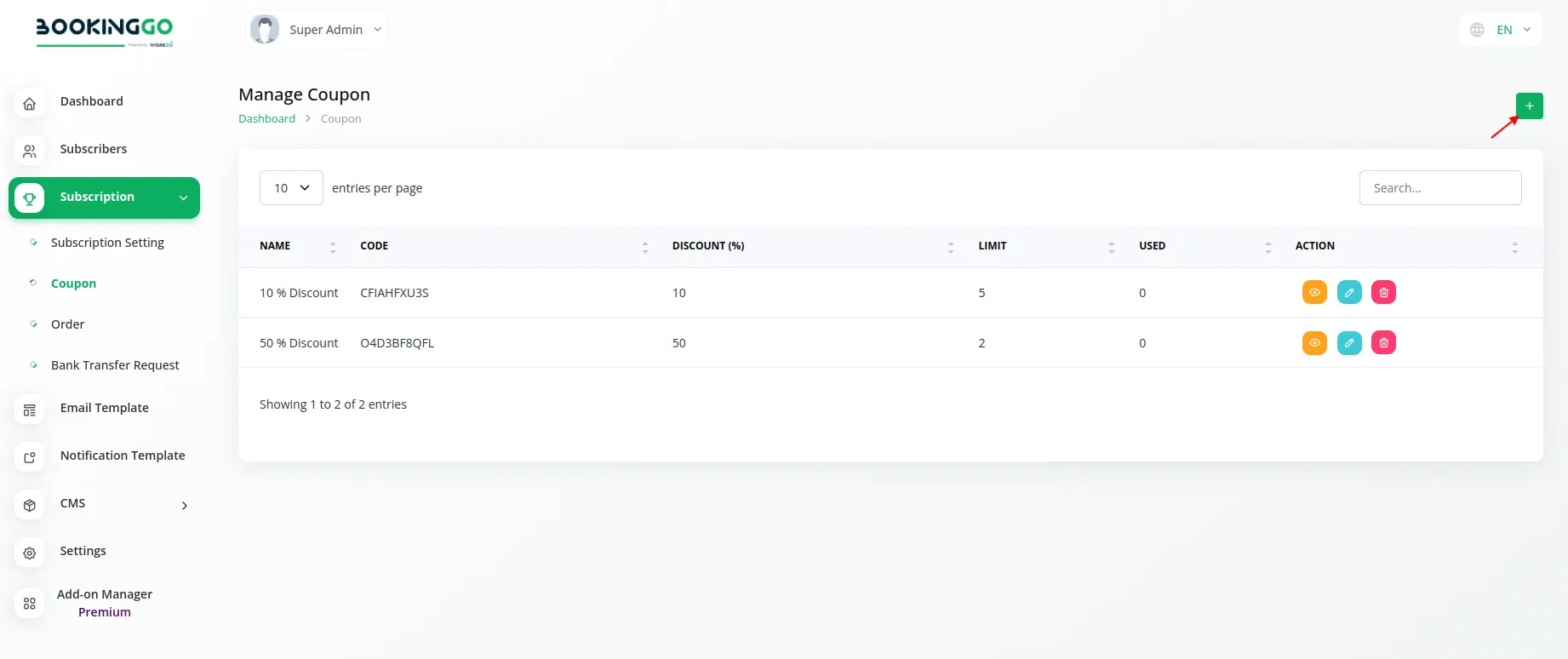Go to Bank Transfer Request page
The height and width of the screenshot is (659, 1568).
[115, 365]
